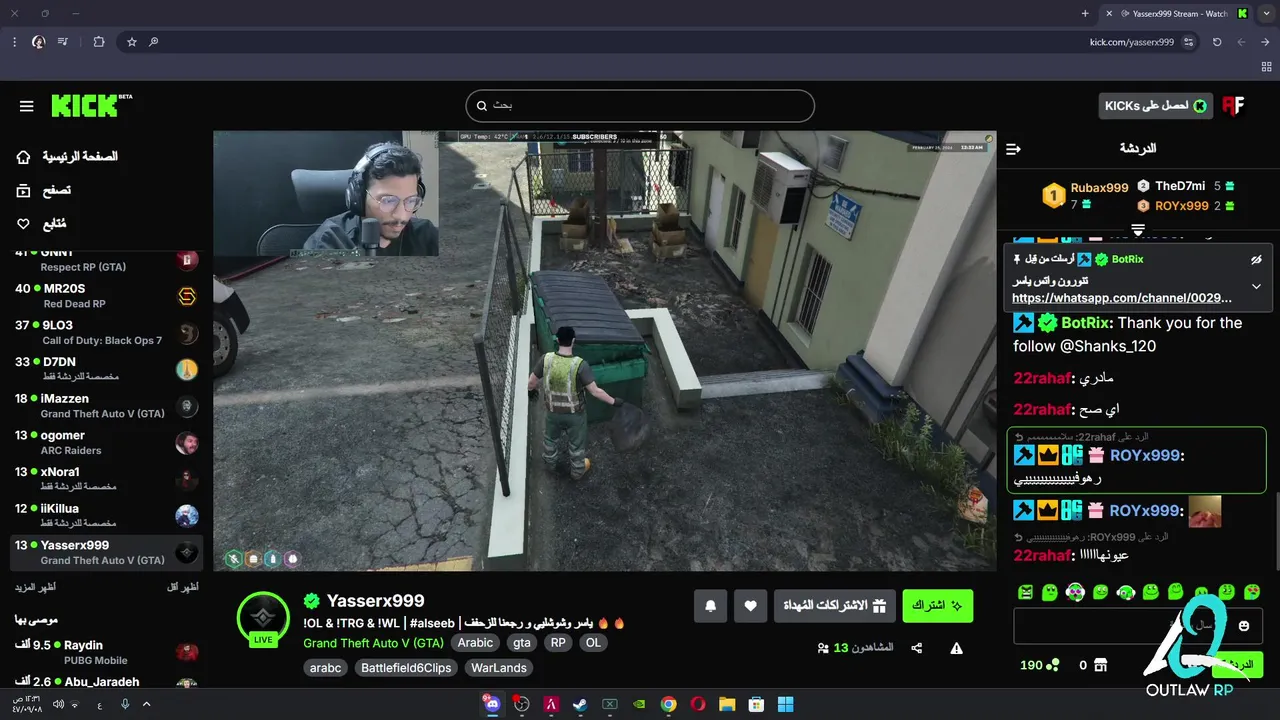This screenshot has width=1280, height=720.
Task: Click MR20S avatar thumbnail
Action: 187,296
